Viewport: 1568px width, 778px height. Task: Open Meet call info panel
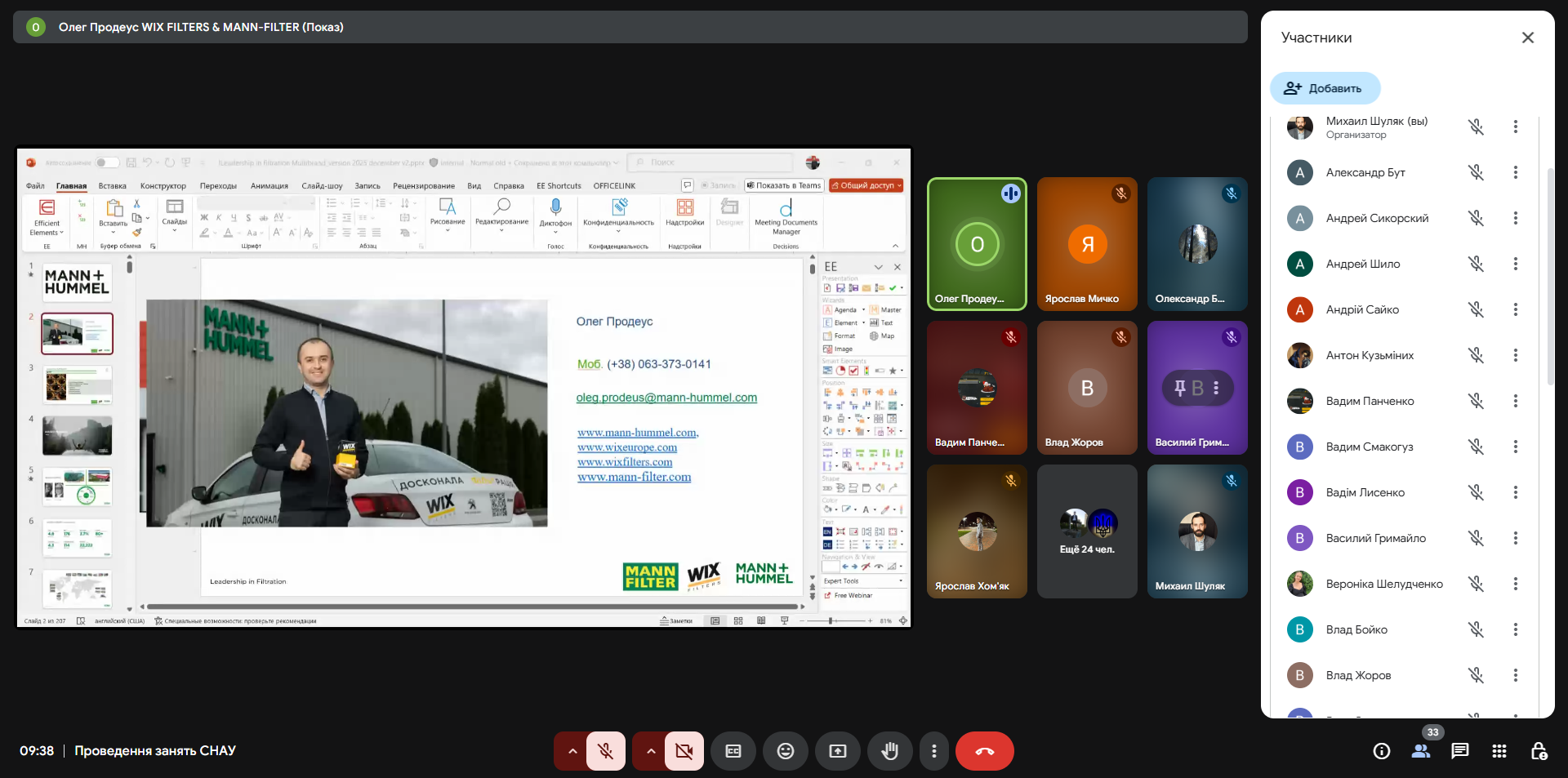1382,751
